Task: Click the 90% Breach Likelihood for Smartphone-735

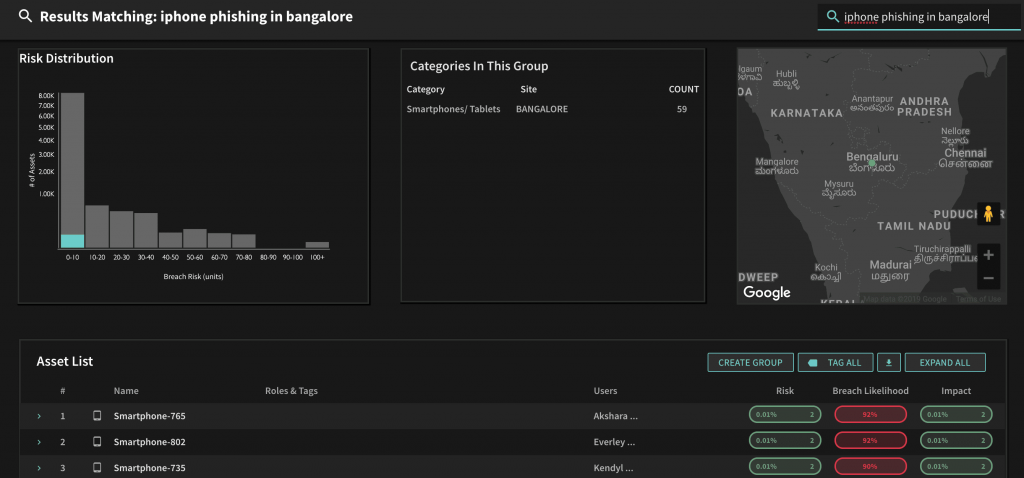Action: pos(871,467)
